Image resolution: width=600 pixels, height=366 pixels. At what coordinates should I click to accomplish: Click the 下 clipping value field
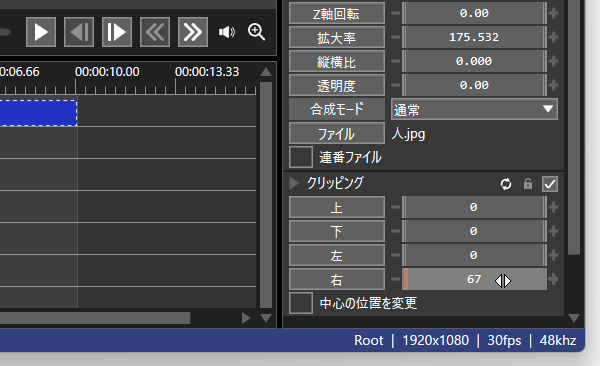point(474,231)
